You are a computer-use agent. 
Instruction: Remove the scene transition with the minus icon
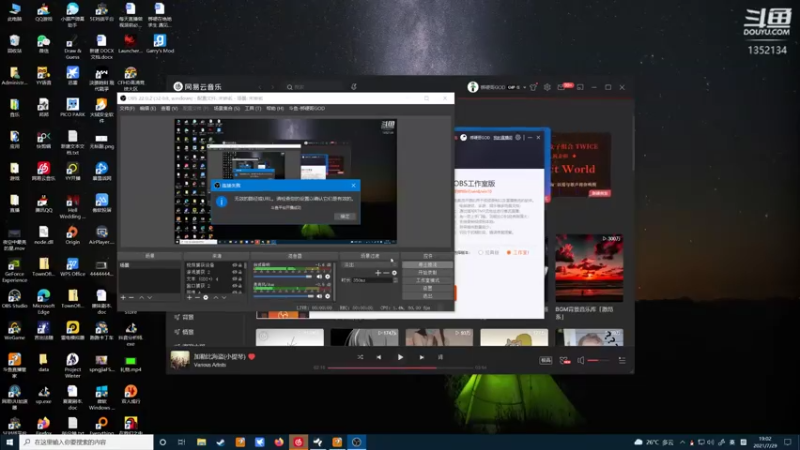point(386,273)
